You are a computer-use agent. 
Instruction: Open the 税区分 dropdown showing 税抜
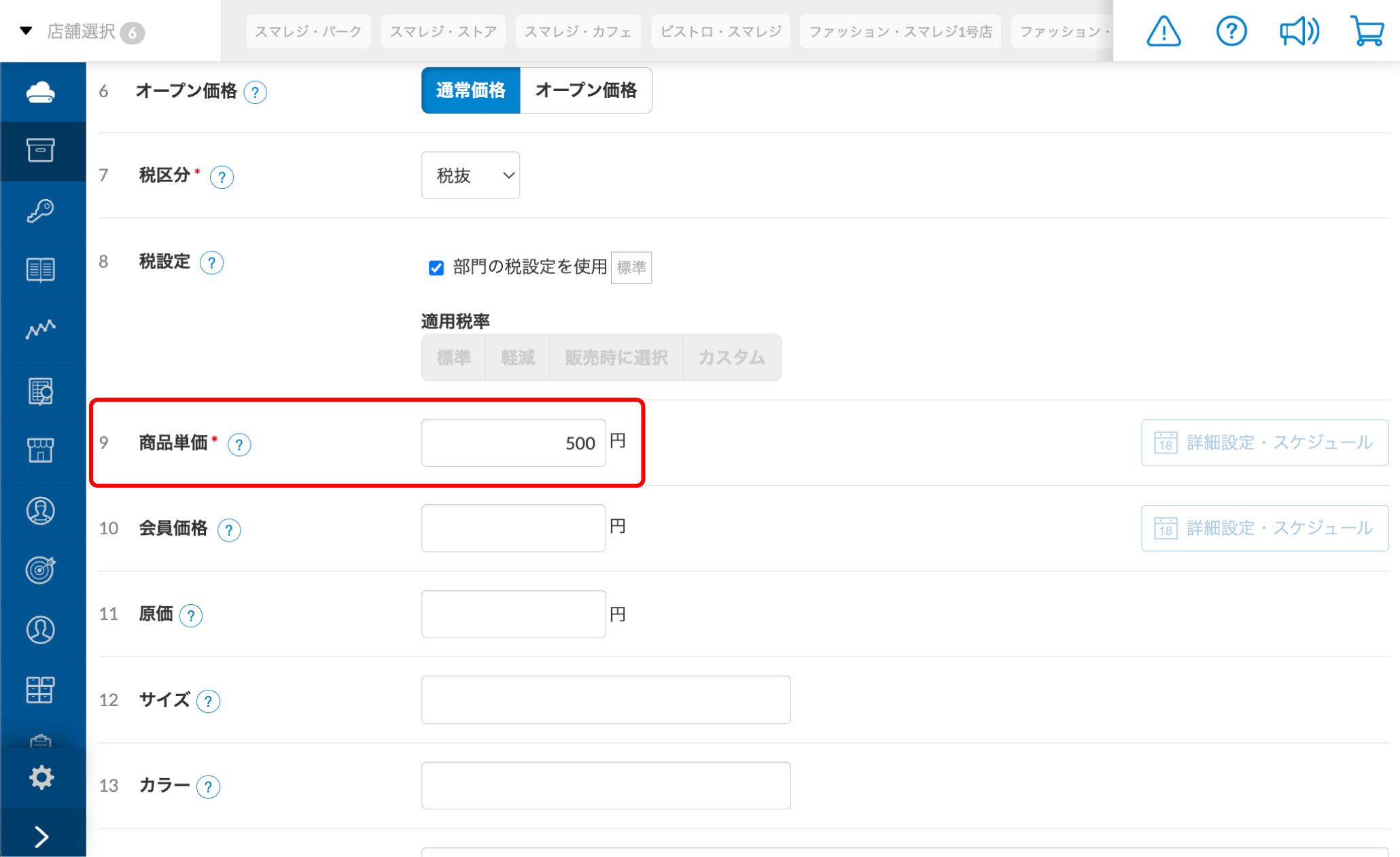tap(470, 175)
